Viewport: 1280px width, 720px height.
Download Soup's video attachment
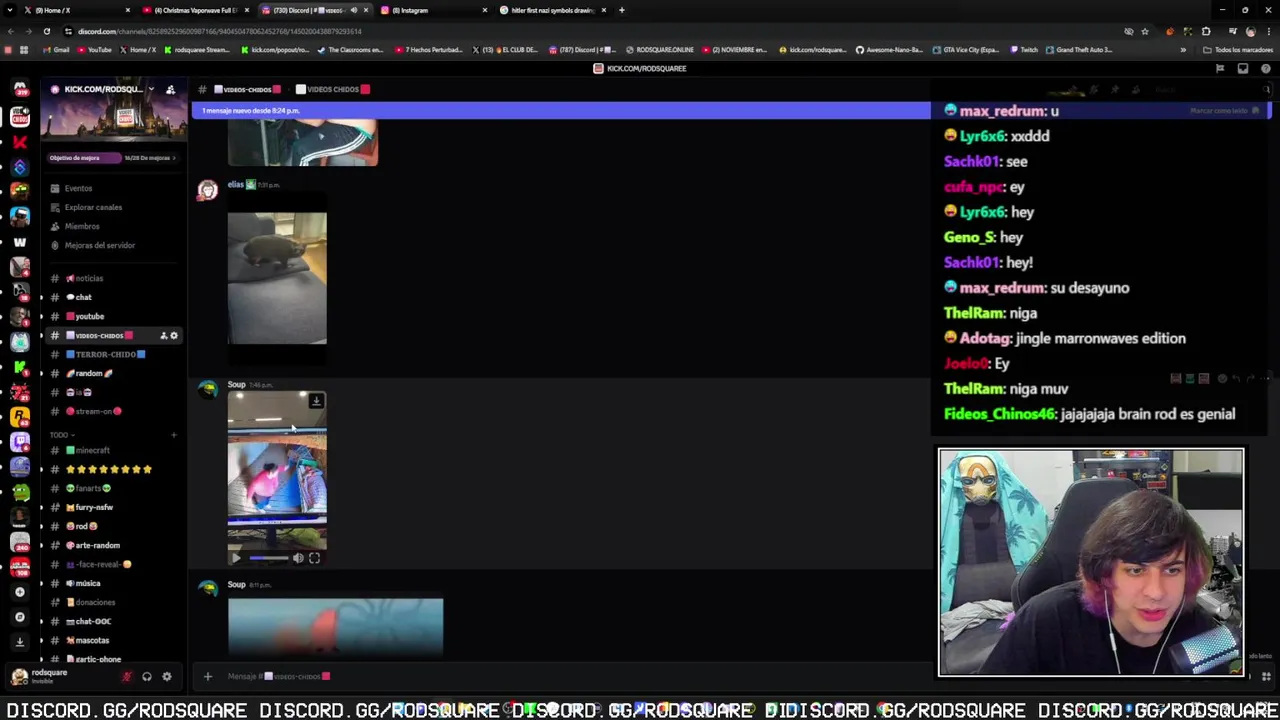316,401
